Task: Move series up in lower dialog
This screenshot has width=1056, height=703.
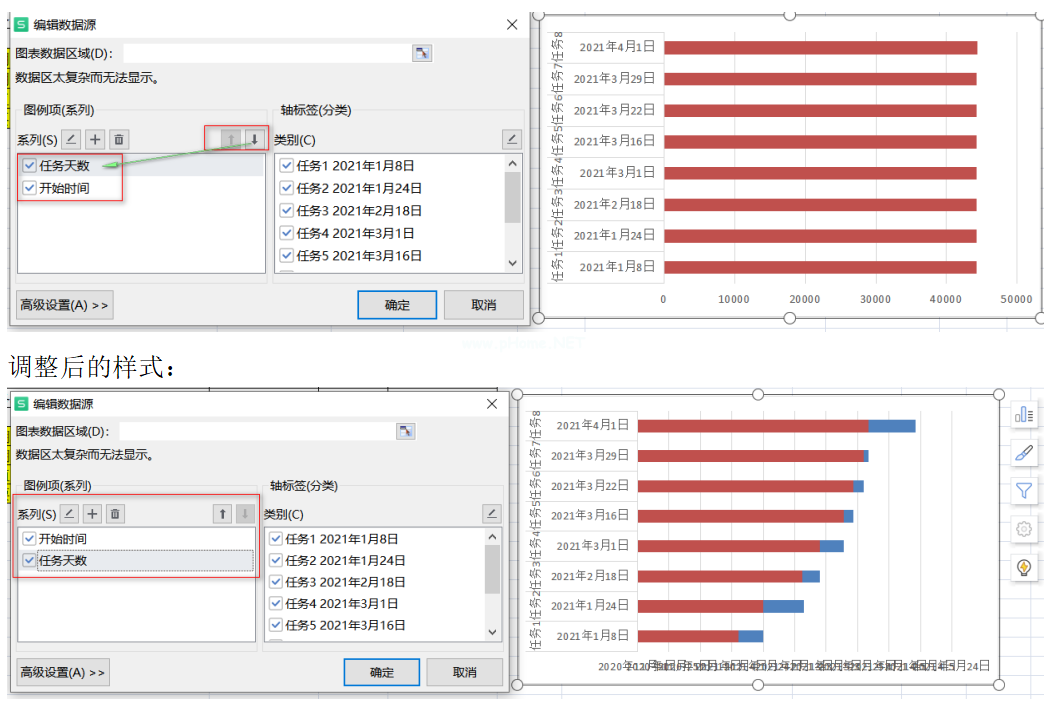Action: 222,514
